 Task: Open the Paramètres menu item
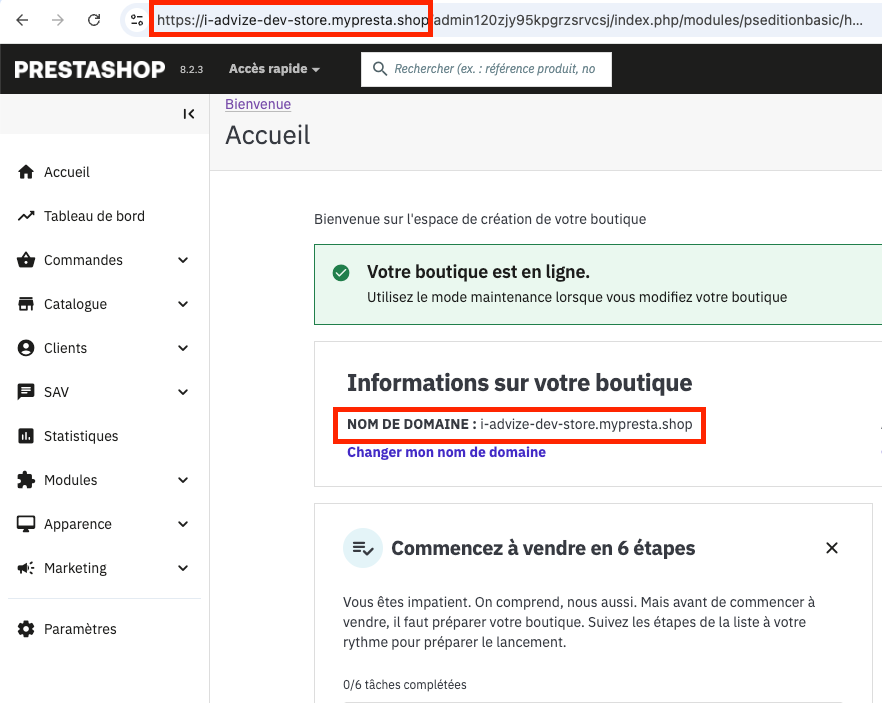(x=80, y=629)
